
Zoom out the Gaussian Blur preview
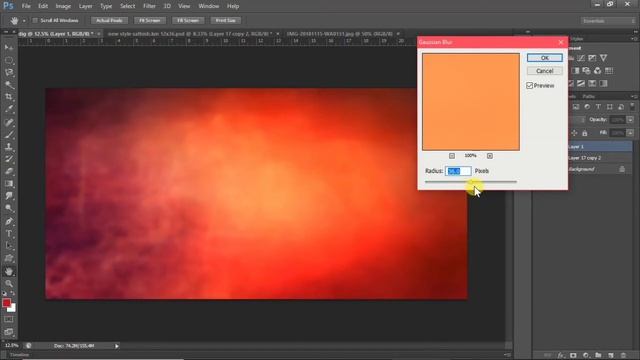click(452, 156)
